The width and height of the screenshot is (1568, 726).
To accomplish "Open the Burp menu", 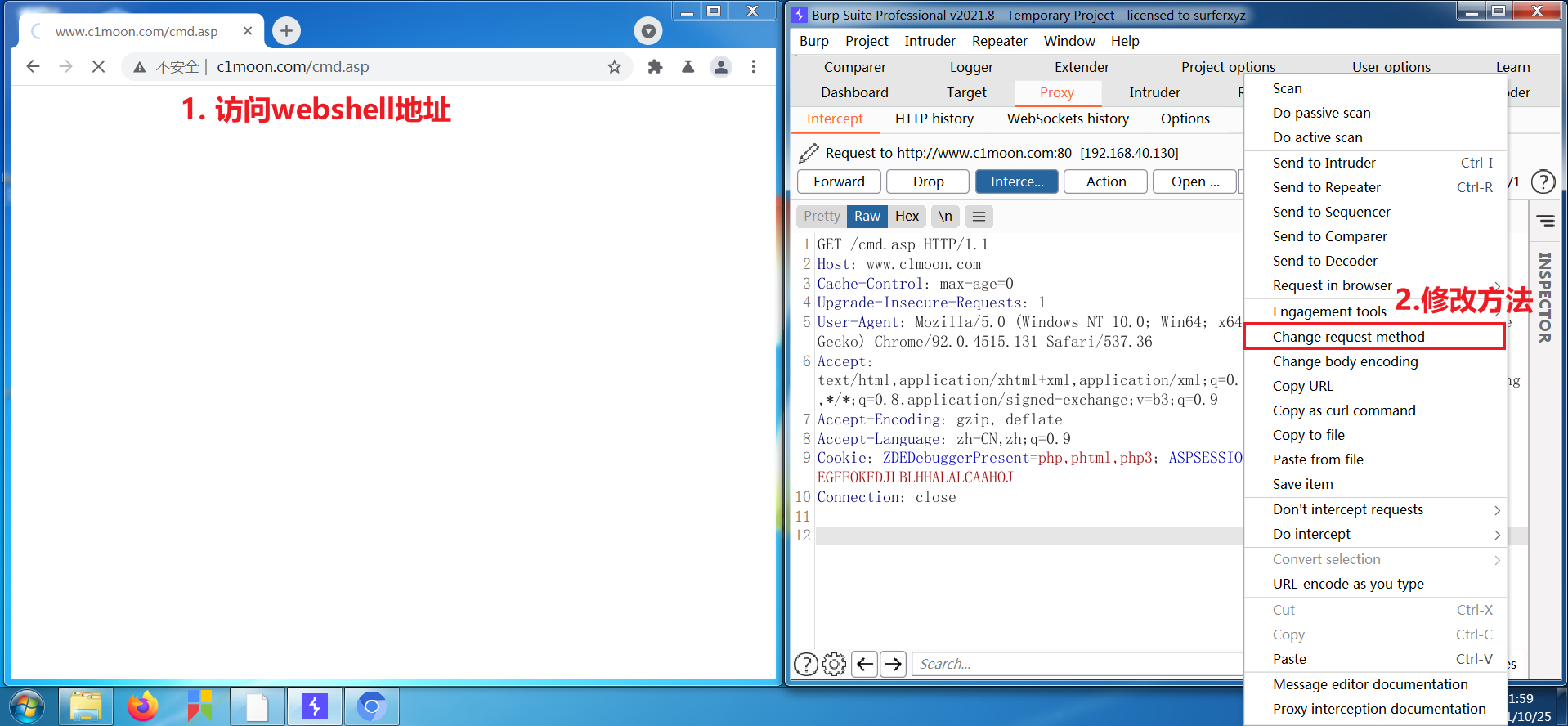I will coord(813,41).
